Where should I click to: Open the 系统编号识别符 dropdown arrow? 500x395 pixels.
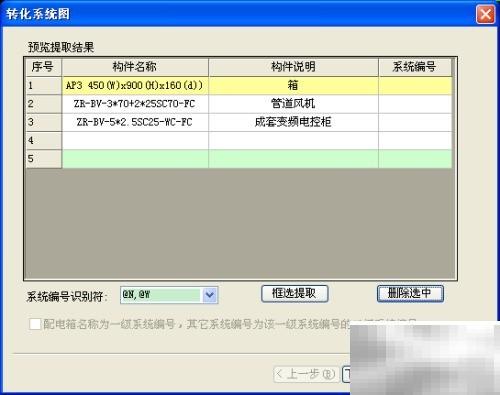coord(209,295)
